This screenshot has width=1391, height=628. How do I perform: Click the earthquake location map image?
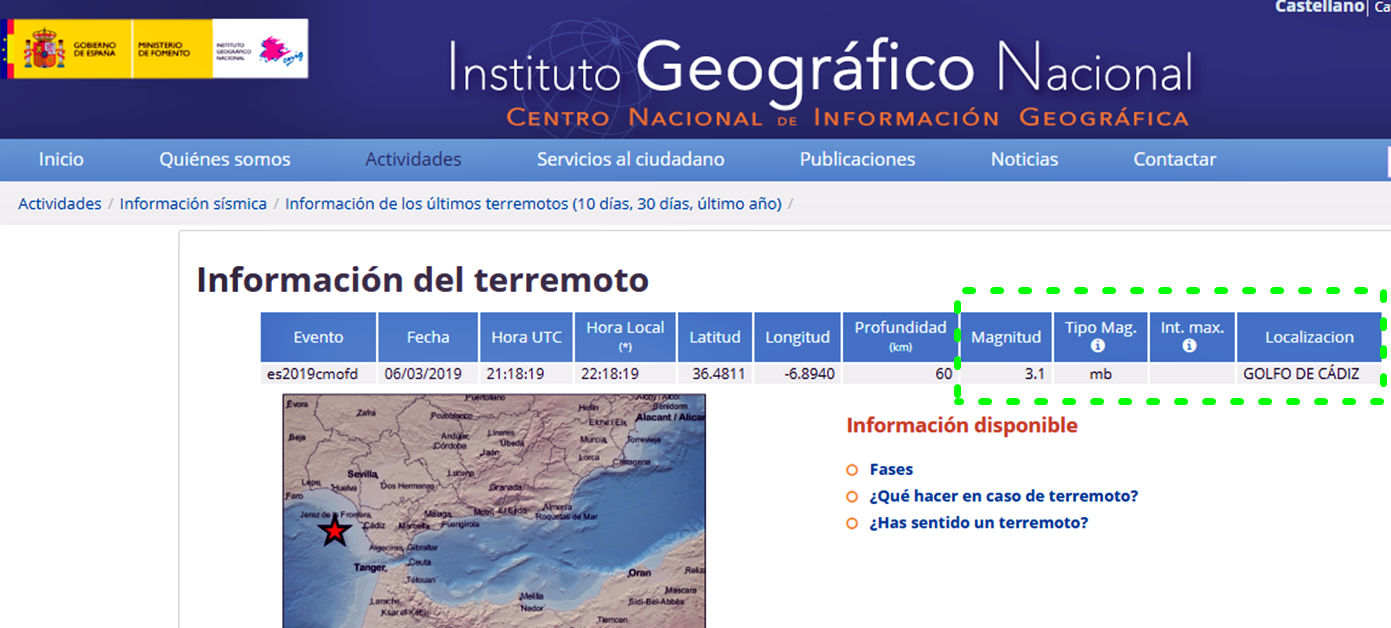point(494,511)
